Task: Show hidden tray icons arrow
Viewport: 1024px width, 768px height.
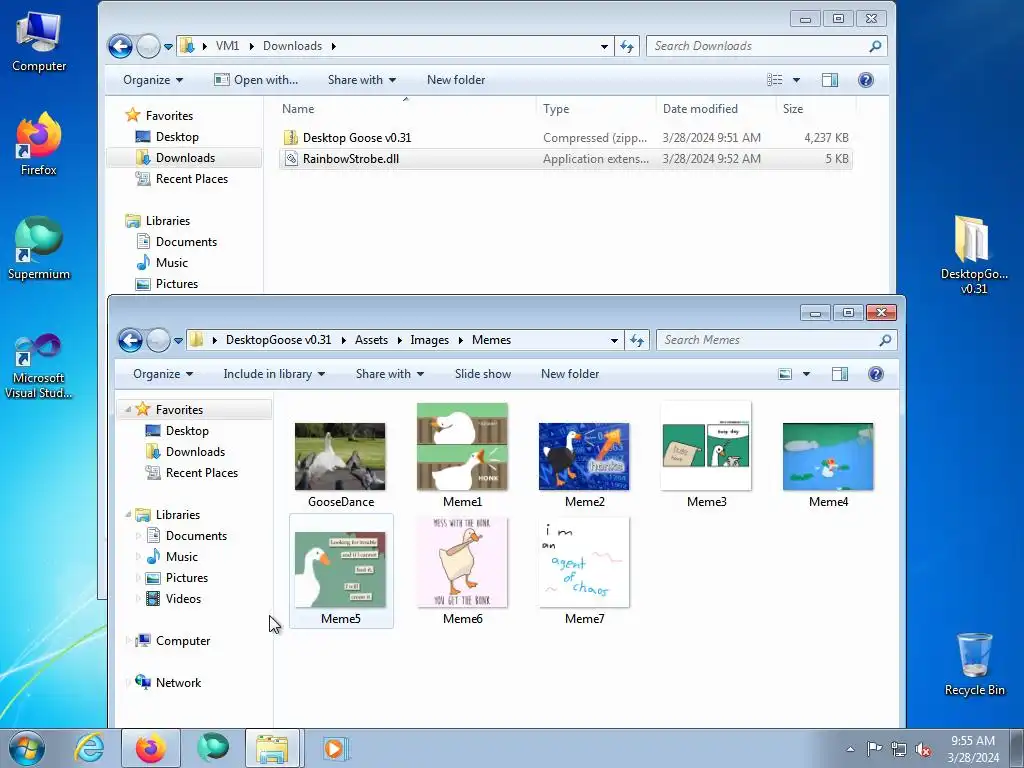Action: tap(850, 749)
